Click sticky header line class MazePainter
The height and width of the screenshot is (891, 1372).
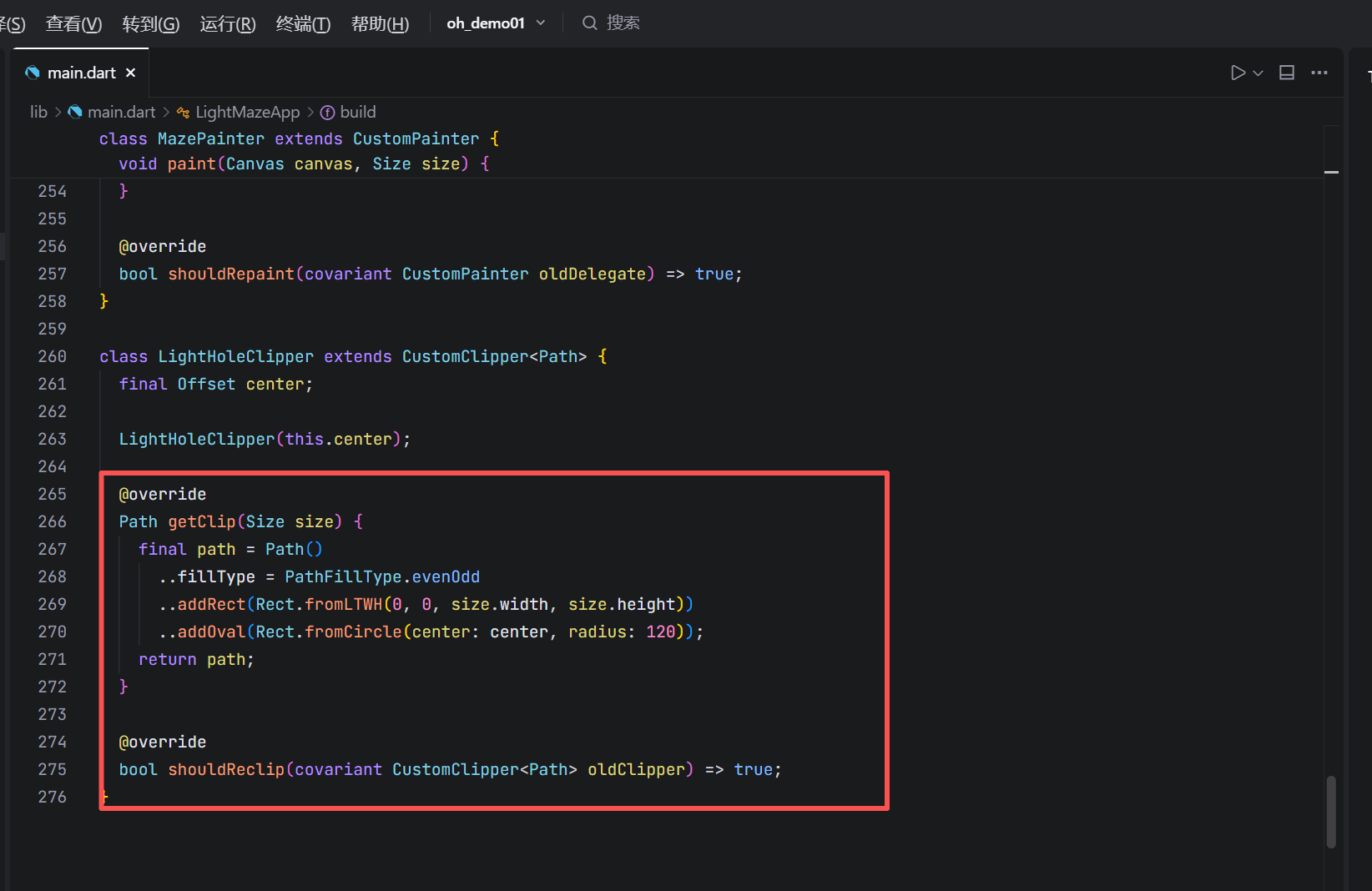click(299, 138)
